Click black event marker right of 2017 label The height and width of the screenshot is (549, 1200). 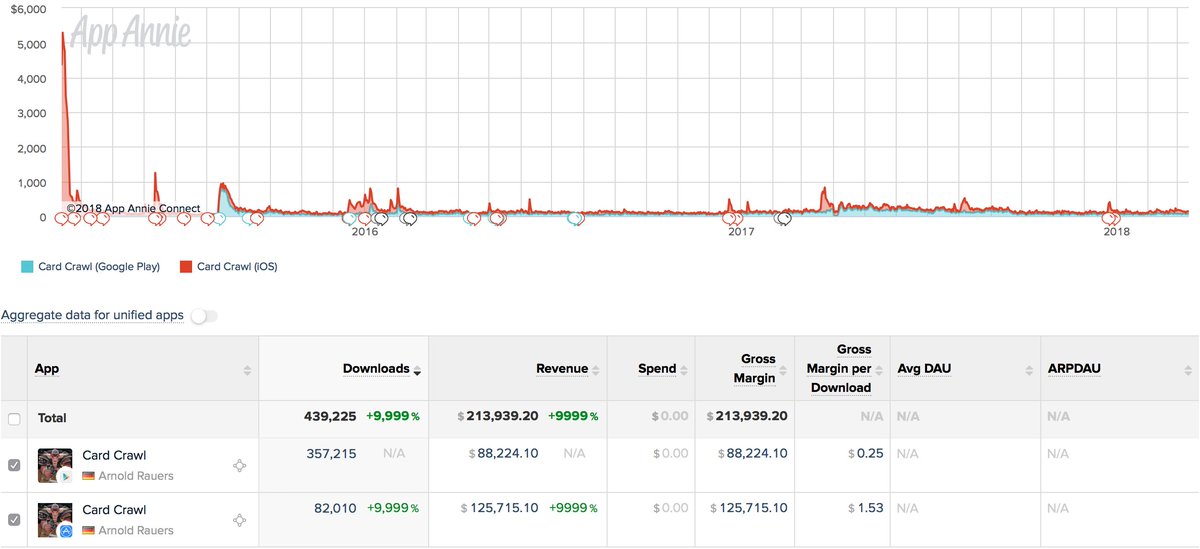pyautogui.click(x=784, y=218)
